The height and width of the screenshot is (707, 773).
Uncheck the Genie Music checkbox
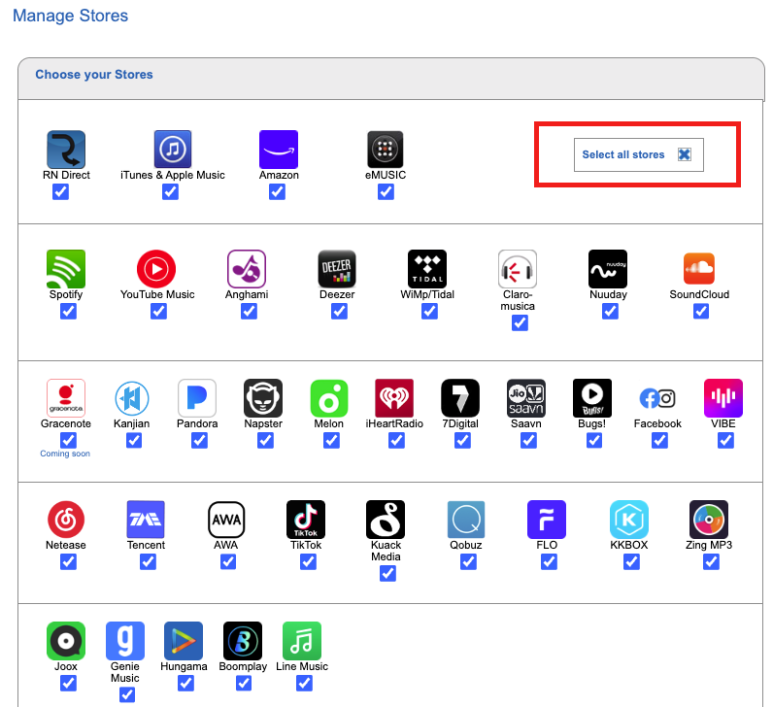[127, 695]
